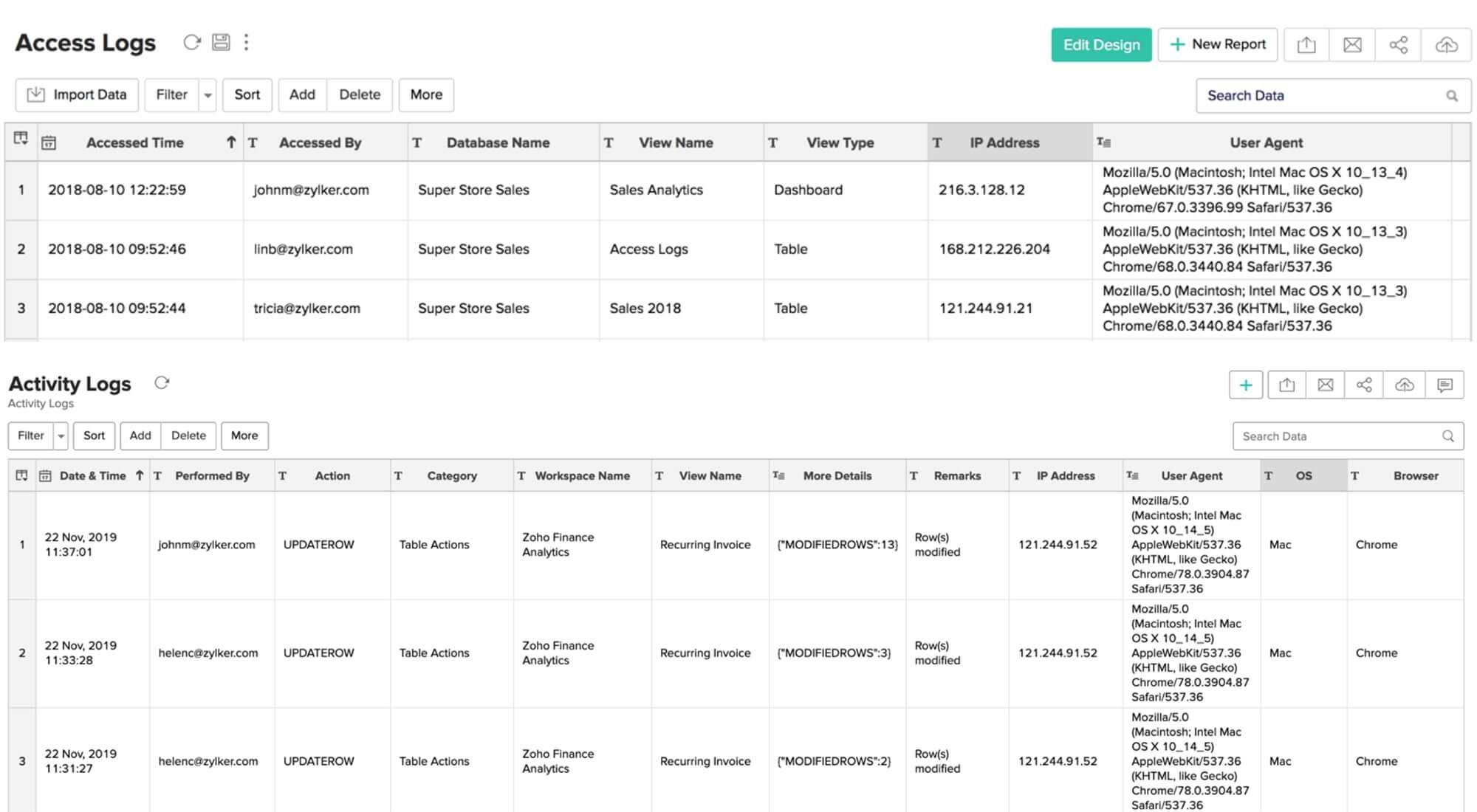Click the save icon next to Access Logs
The width and height of the screenshot is (1477, 812).
tap(221, 42)
